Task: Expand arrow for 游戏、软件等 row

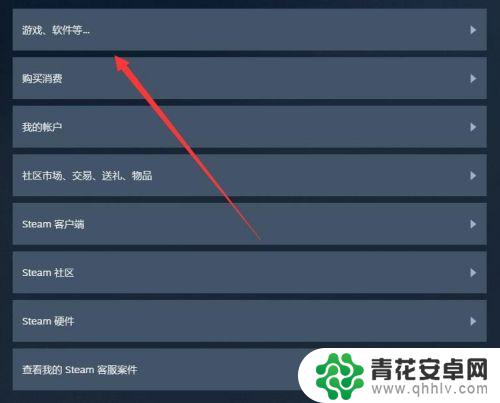Action: point(473,30)
